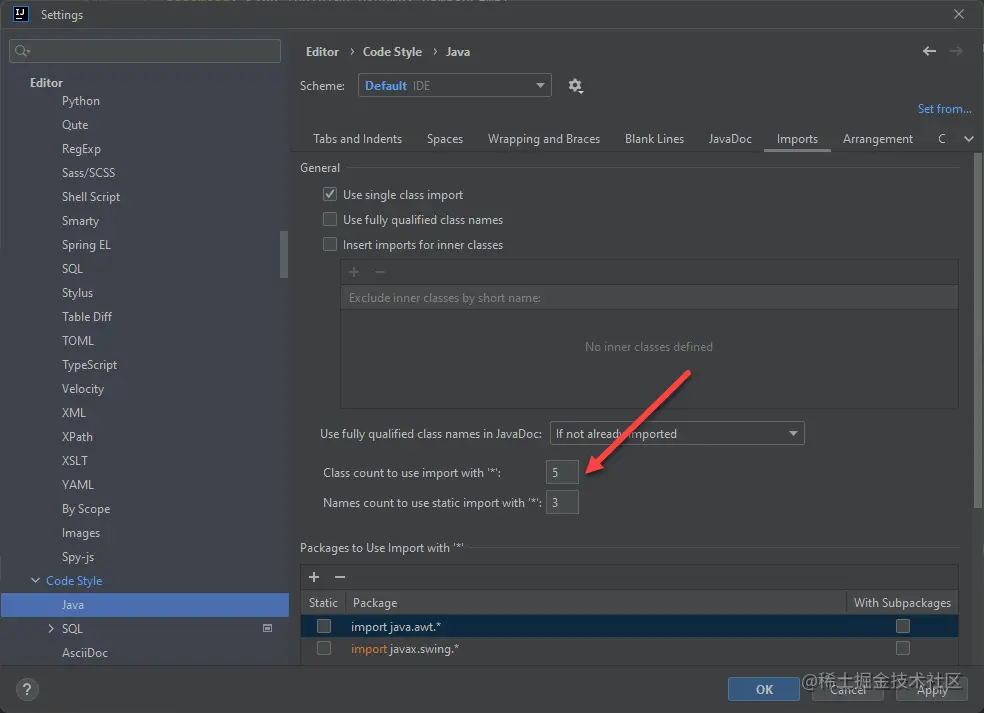The height and width of the screenshot is (713, 984).
Task: Select AsciiDoc in the settings tree
Action: 85,653
